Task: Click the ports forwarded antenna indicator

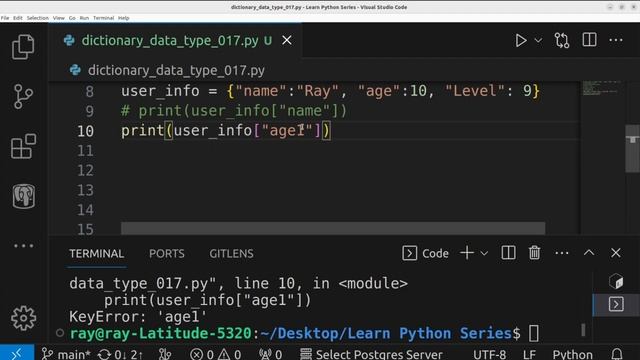Action: coord(271,354)
